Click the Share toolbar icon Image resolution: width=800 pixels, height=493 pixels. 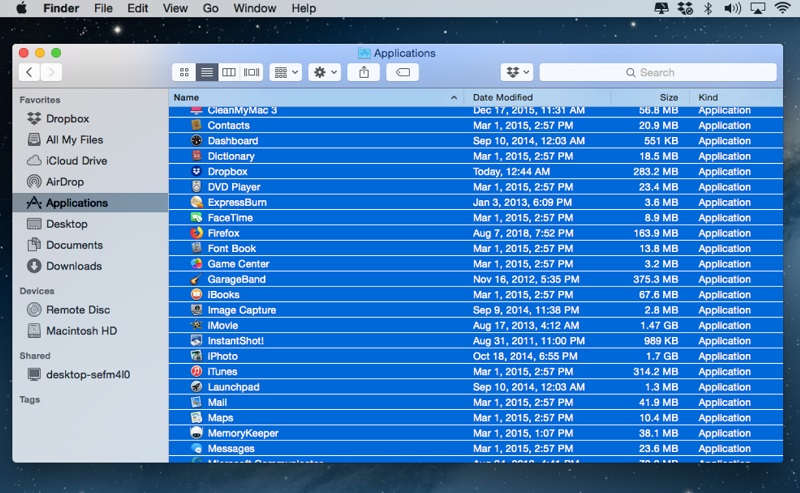click(x=365, y=72)
